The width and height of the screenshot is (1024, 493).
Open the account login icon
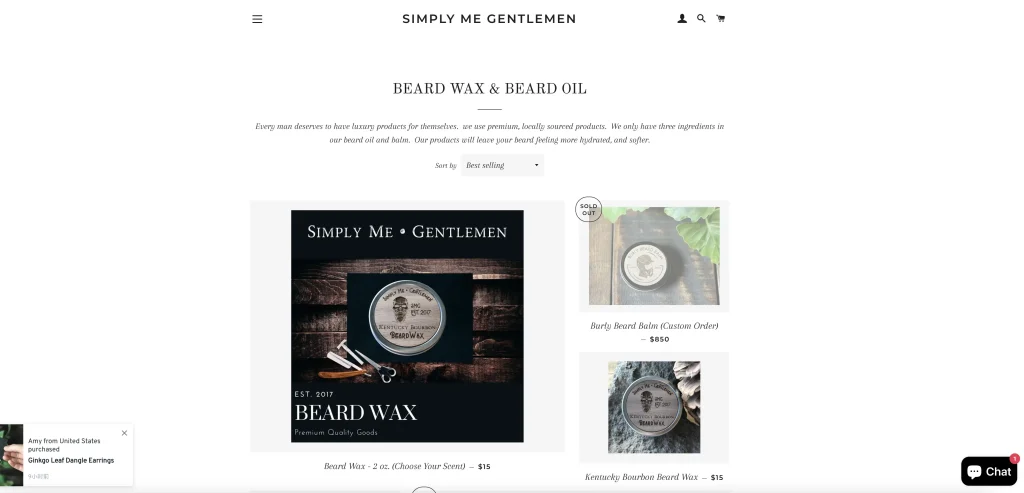coord(682,18)
